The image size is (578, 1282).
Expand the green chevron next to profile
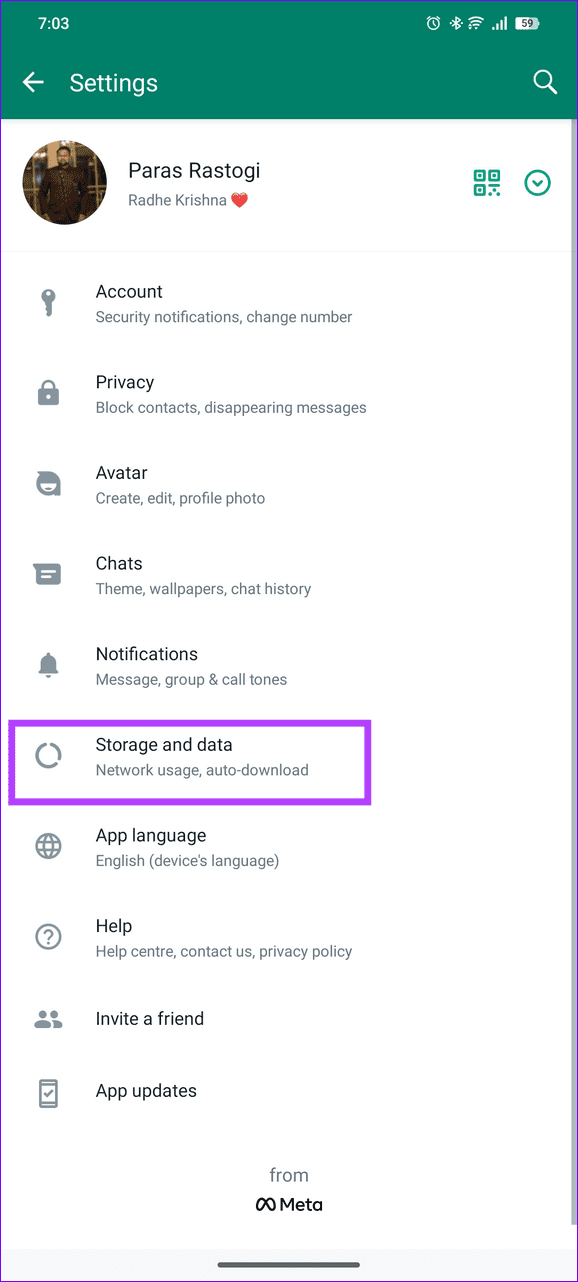coord(537,183)
